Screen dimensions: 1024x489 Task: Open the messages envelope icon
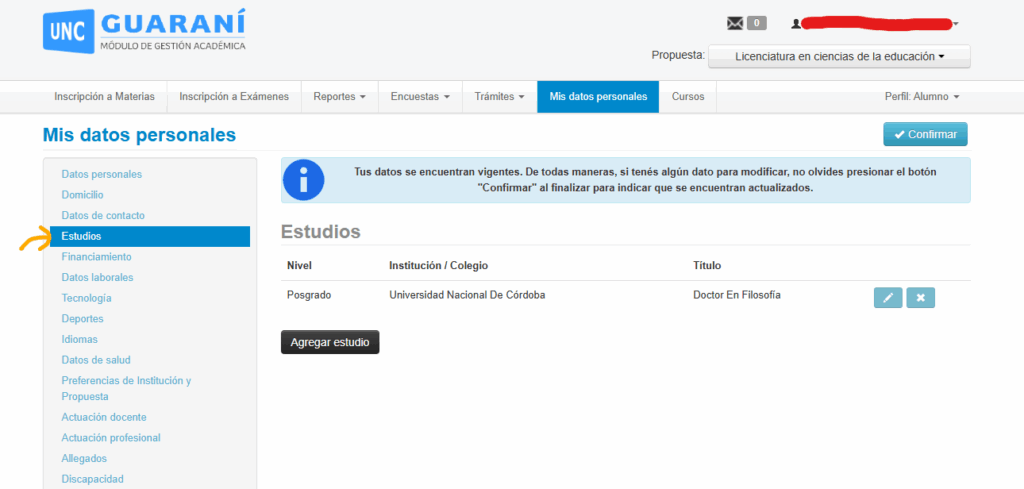click(x=735, y=23)
